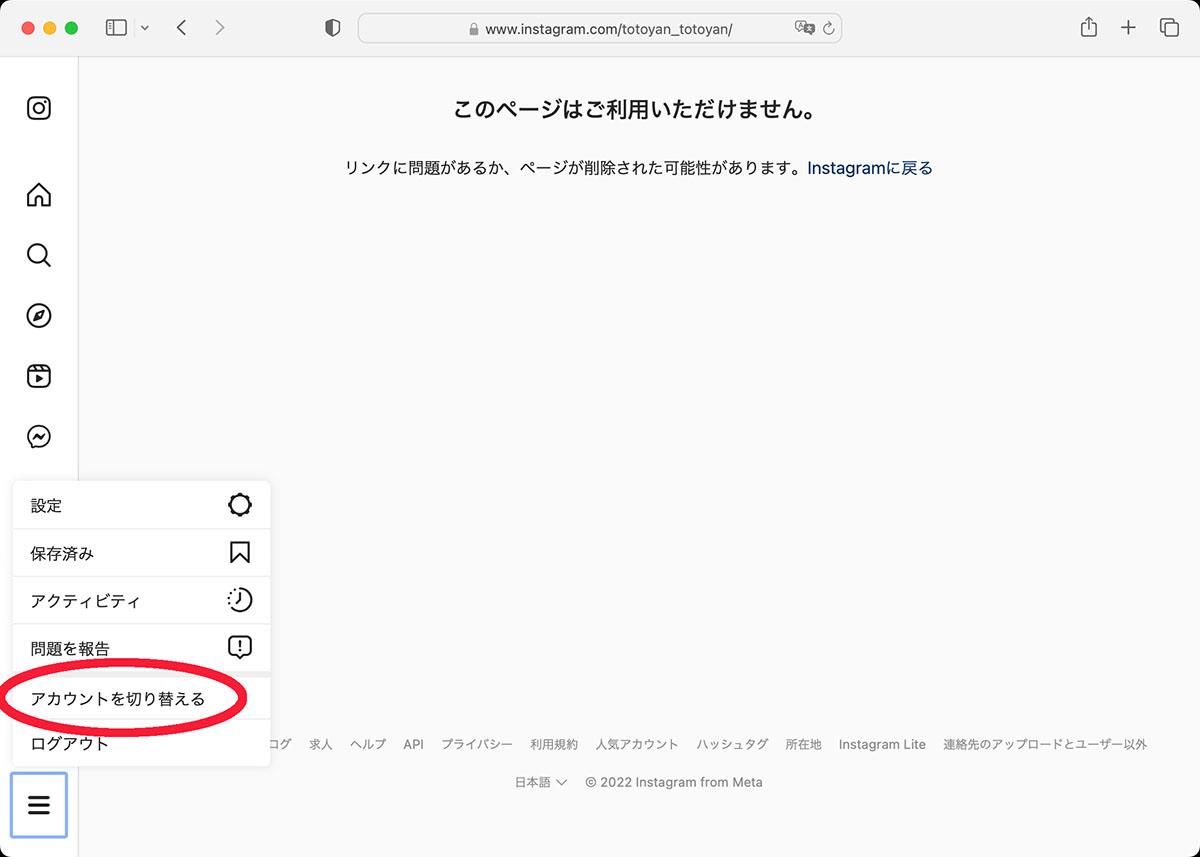Open Reels icon in sidebar

point(39,376)
